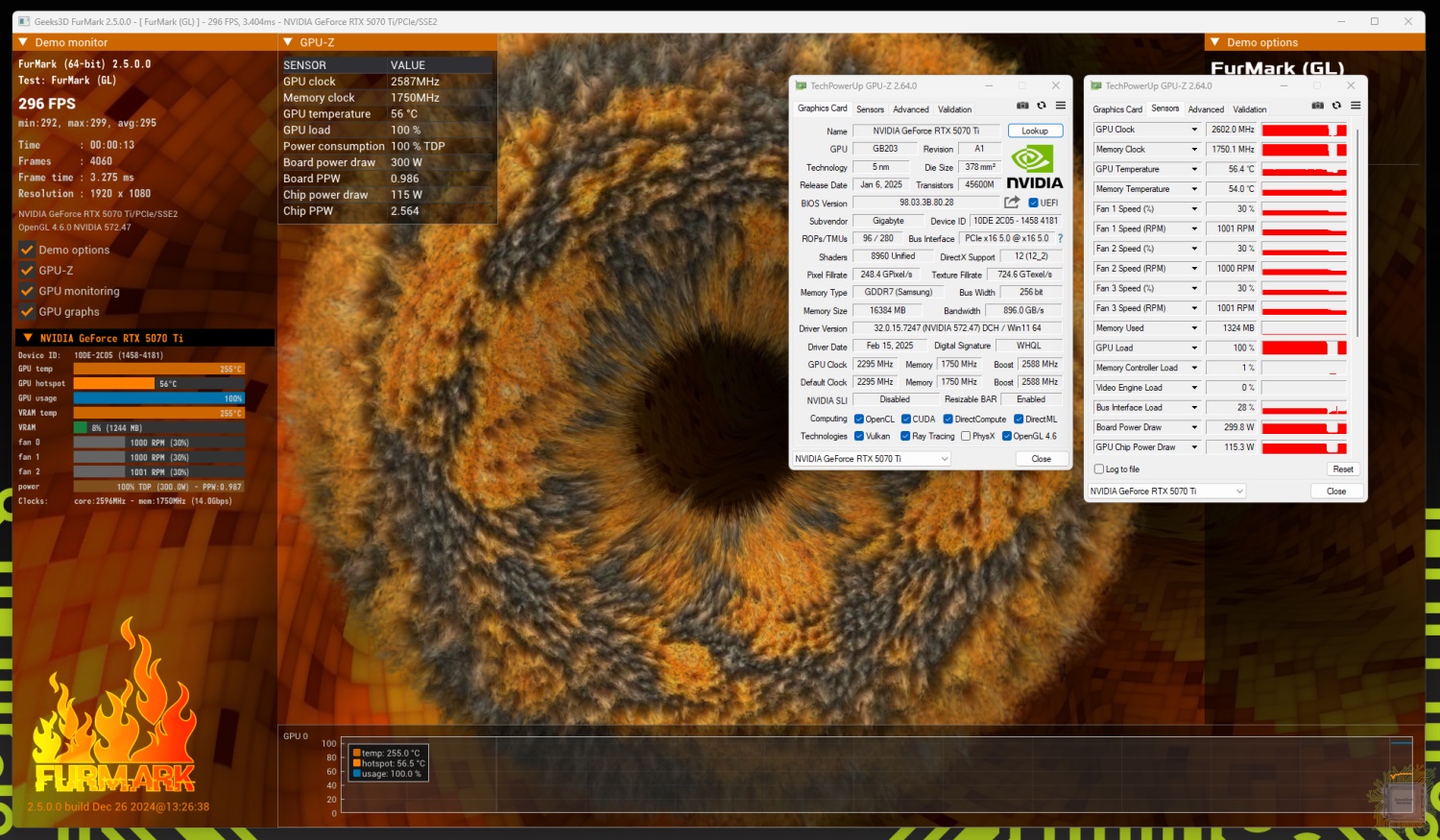Click the BIOS share/export icon
1440x840 pixels.
[x=1012, y=203]
